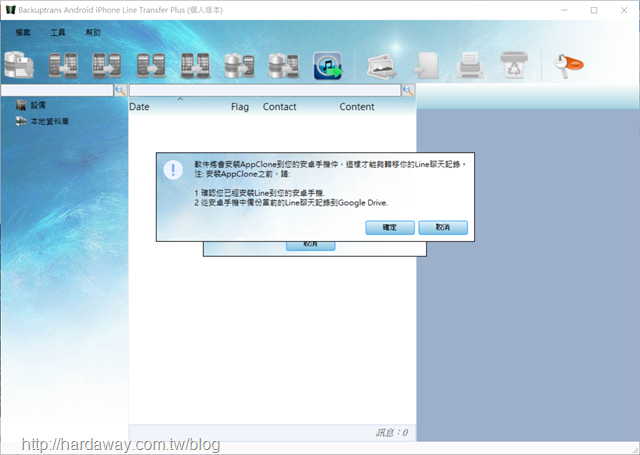Screen dimensions: 640x455
Task: Click the recycle bin delete icon
Action: [514, 64]
